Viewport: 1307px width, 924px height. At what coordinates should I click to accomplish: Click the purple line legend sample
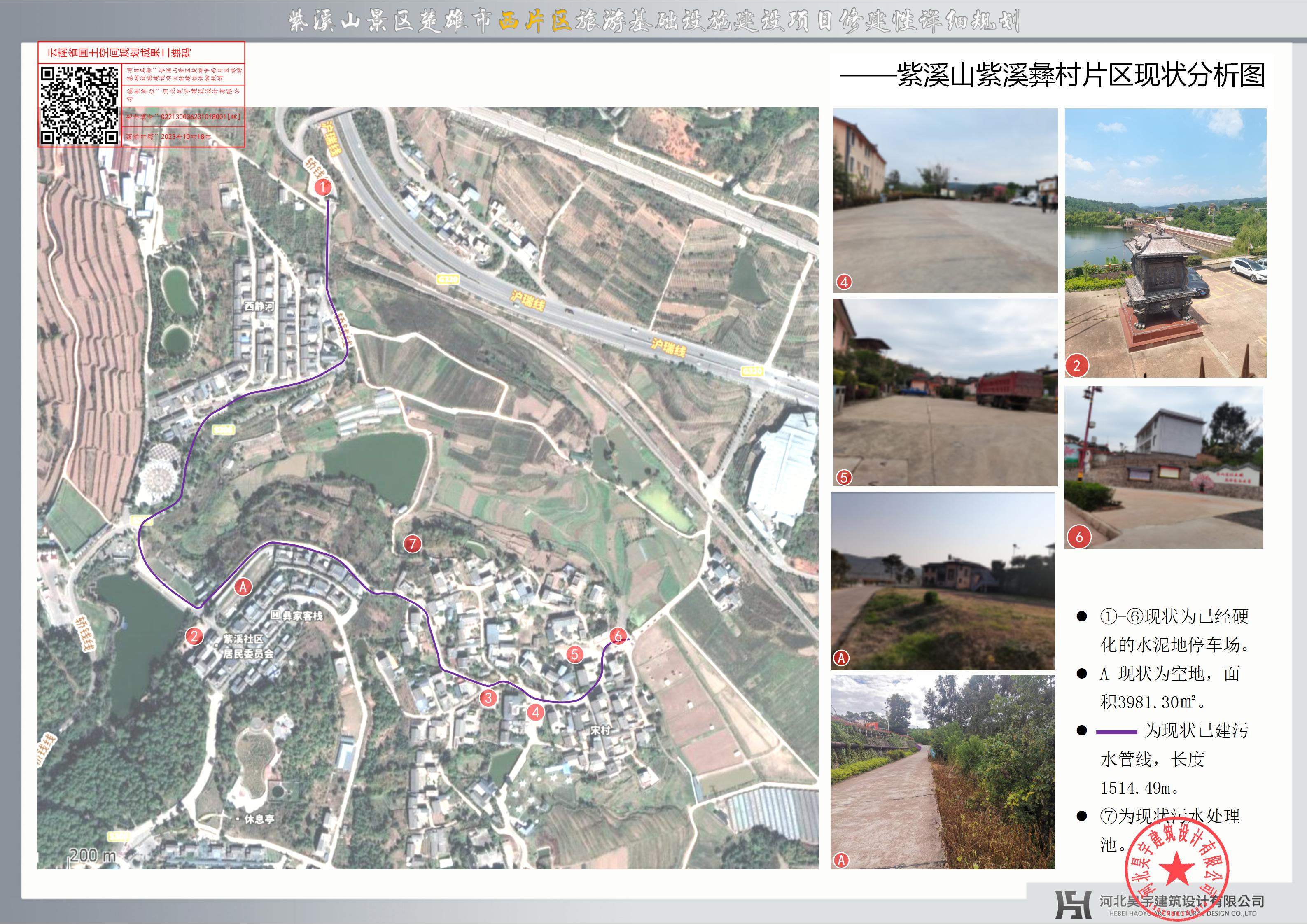point(1116,732)
